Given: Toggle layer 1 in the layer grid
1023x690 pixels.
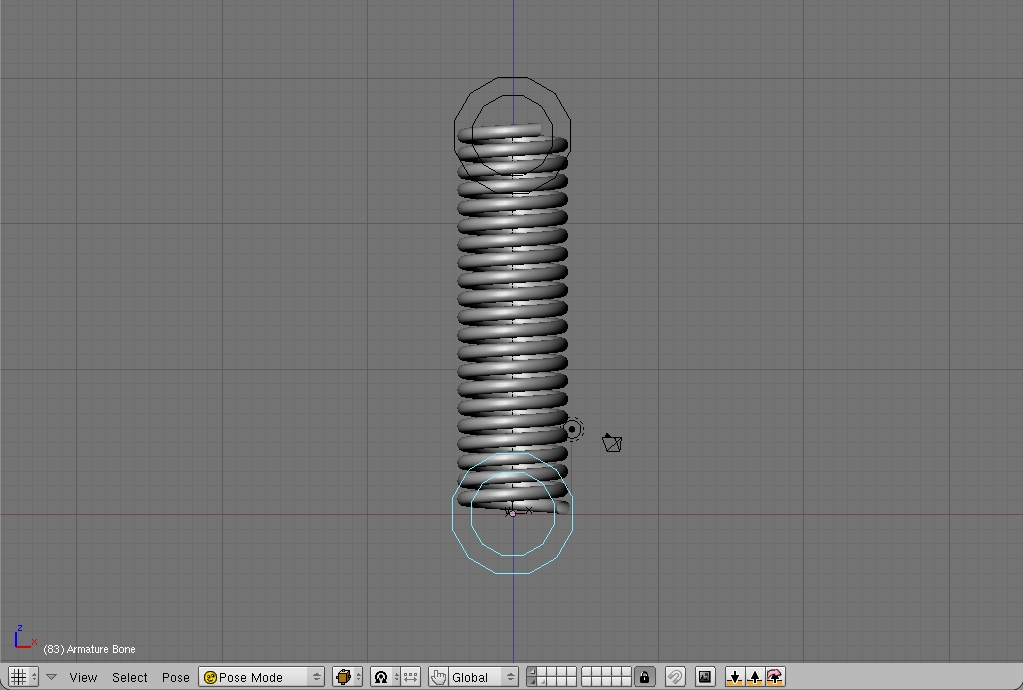Looking at the screenshot, I should pos(531,672).
